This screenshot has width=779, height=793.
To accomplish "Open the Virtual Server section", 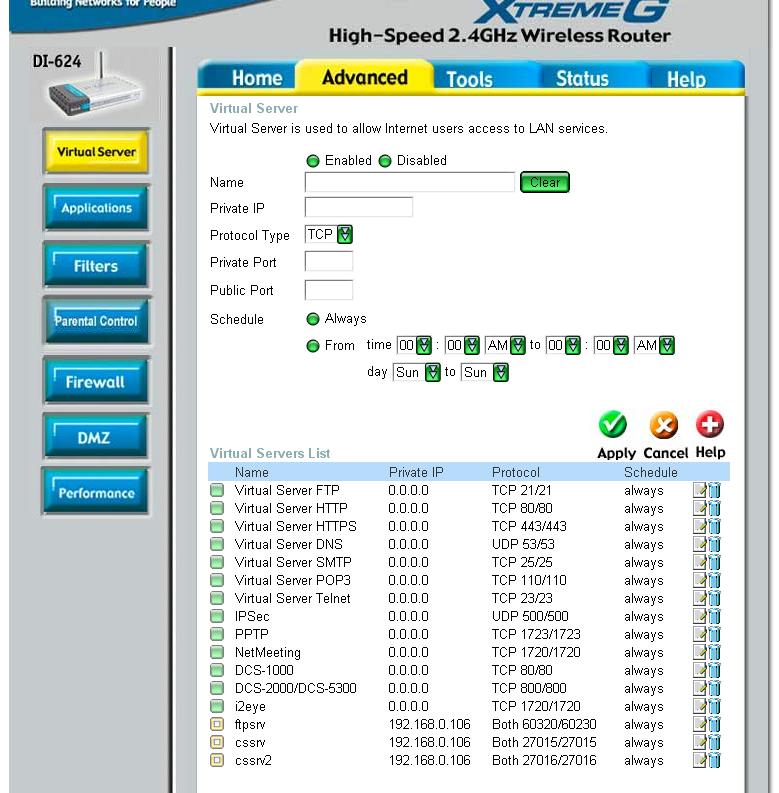I will [x=96, y=152].
